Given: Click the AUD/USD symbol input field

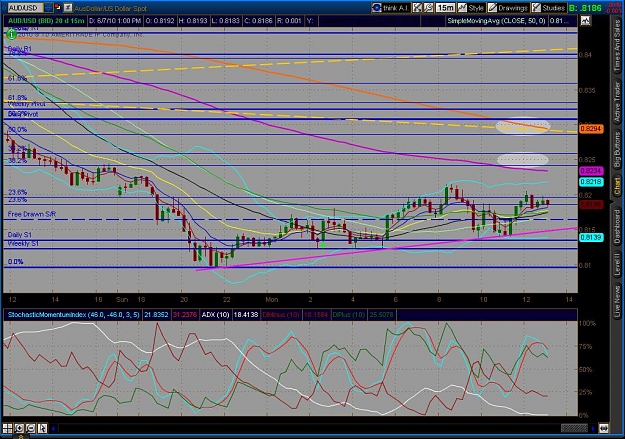Looking at the screenshot, I should pos(25,8).
